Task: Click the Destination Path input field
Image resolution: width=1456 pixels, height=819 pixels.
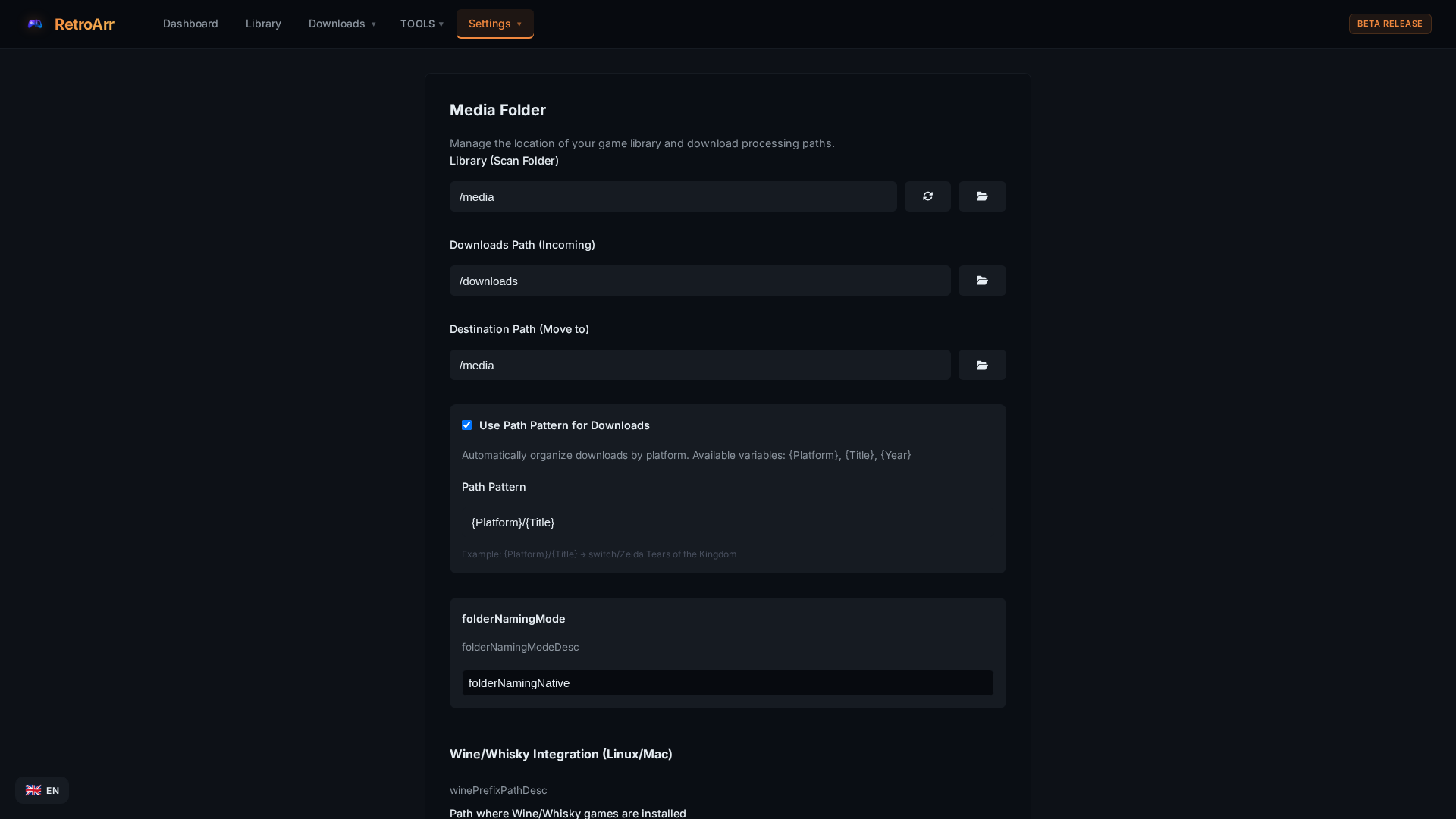Action: [699, 365]
